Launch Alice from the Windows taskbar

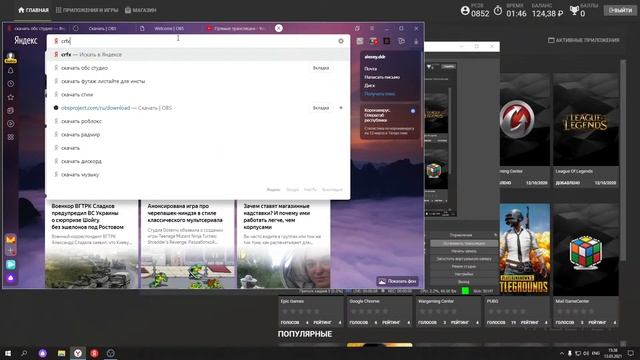[43, 353]
